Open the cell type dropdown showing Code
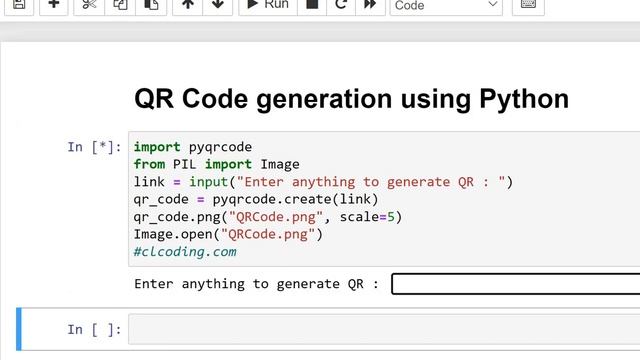The image size is (640, 360). tap(446, 5)
